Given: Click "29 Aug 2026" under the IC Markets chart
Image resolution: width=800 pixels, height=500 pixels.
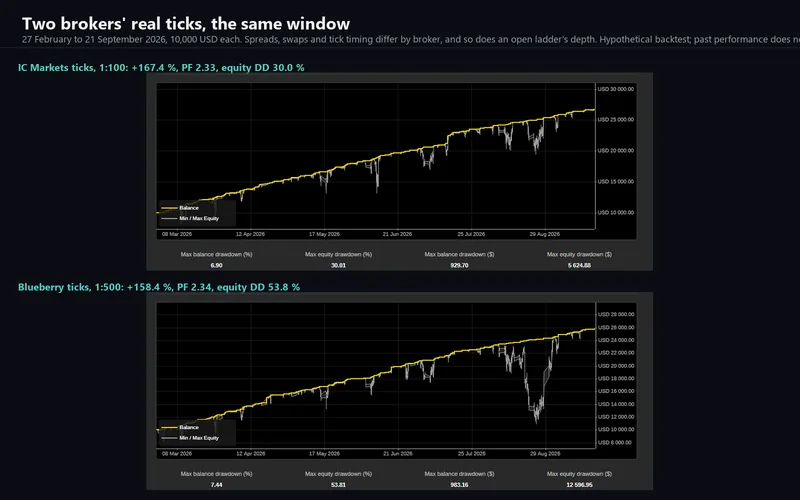Looking at the screenshot, I should pyautogui.click(x=544, y=234).
